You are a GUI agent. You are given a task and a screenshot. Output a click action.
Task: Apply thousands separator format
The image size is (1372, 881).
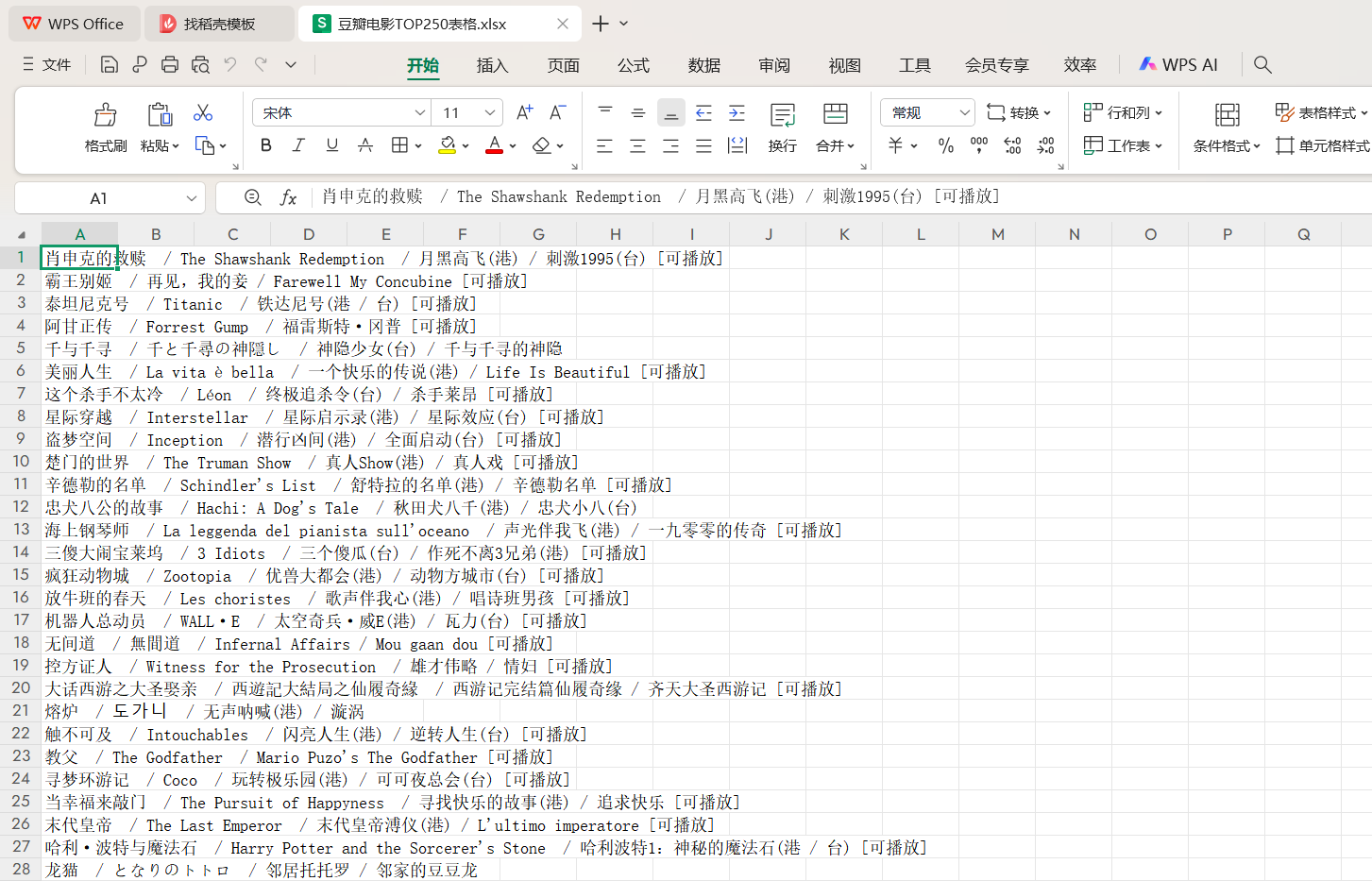coord(979,145)
